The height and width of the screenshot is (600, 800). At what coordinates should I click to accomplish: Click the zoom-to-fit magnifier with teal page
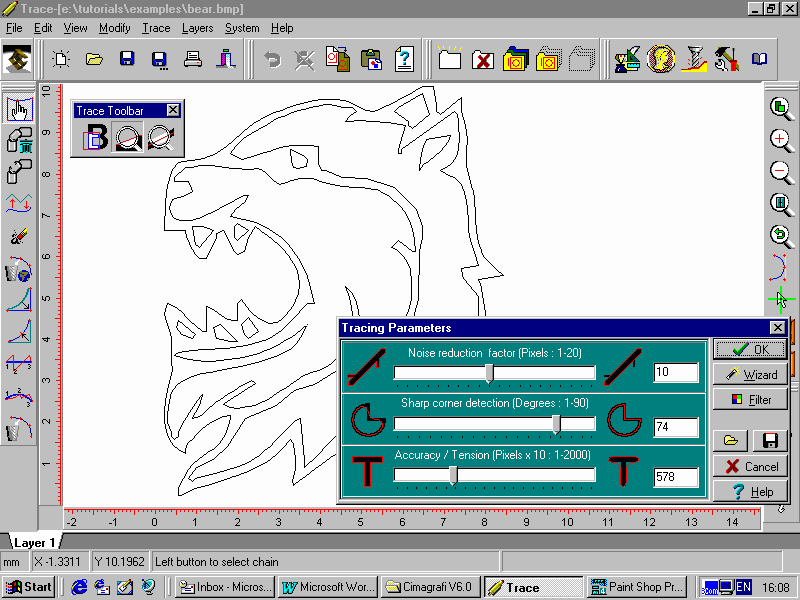pos(781,204)
